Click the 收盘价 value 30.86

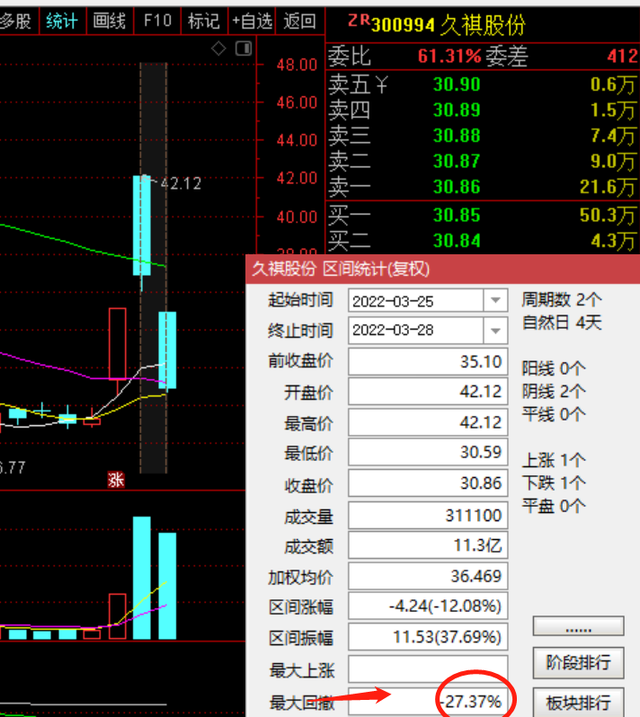coord(428,483)
